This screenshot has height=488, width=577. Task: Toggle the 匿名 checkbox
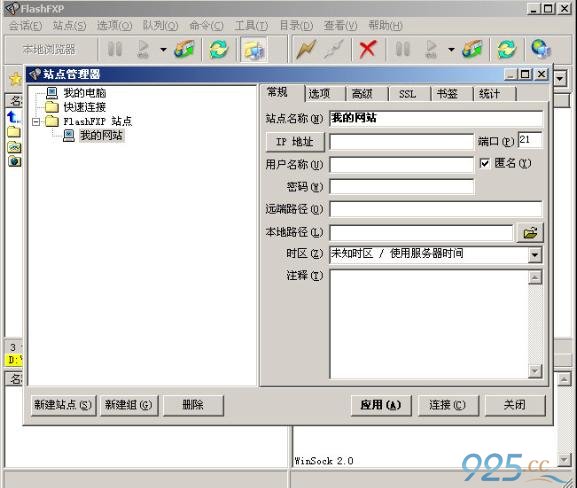point(485,163)
